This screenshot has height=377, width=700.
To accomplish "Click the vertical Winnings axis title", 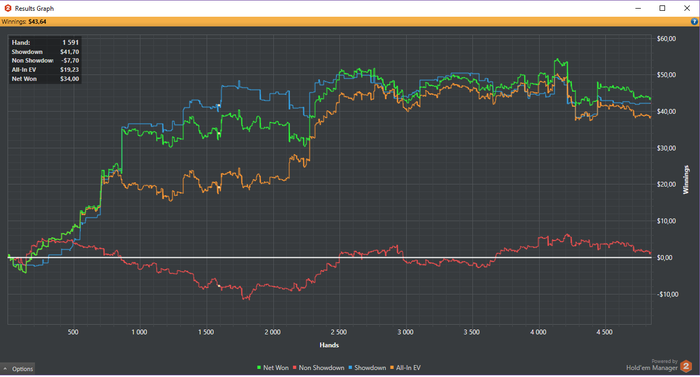I will click(686, 180).
